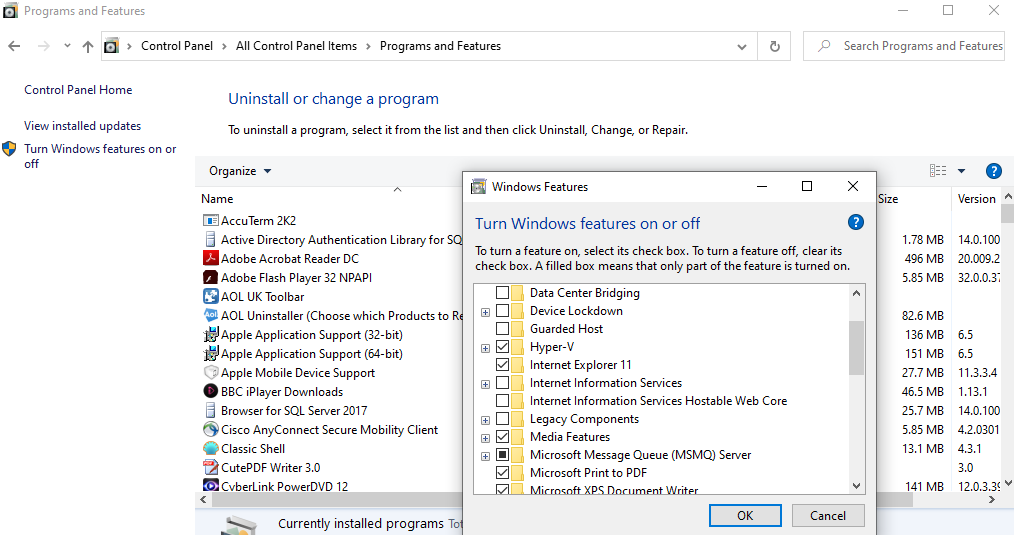Click the AOL Uninstaller icon
1014x535 pixels.
click(x=210, y=316)
